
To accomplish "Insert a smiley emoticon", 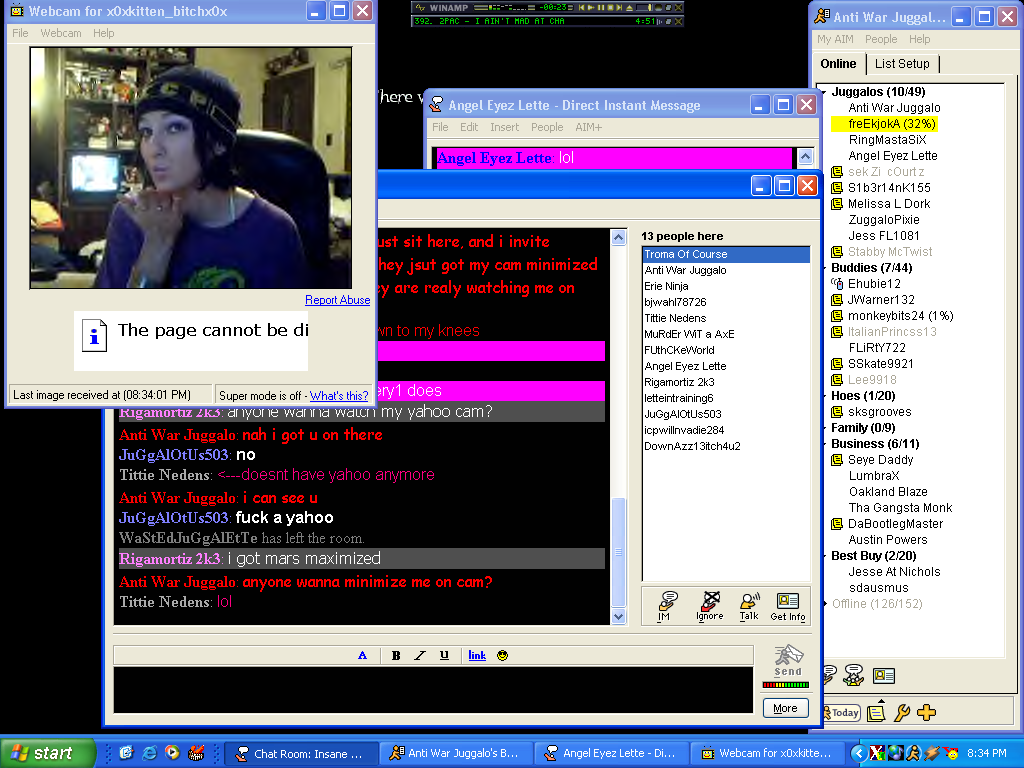I will (502, 655).
